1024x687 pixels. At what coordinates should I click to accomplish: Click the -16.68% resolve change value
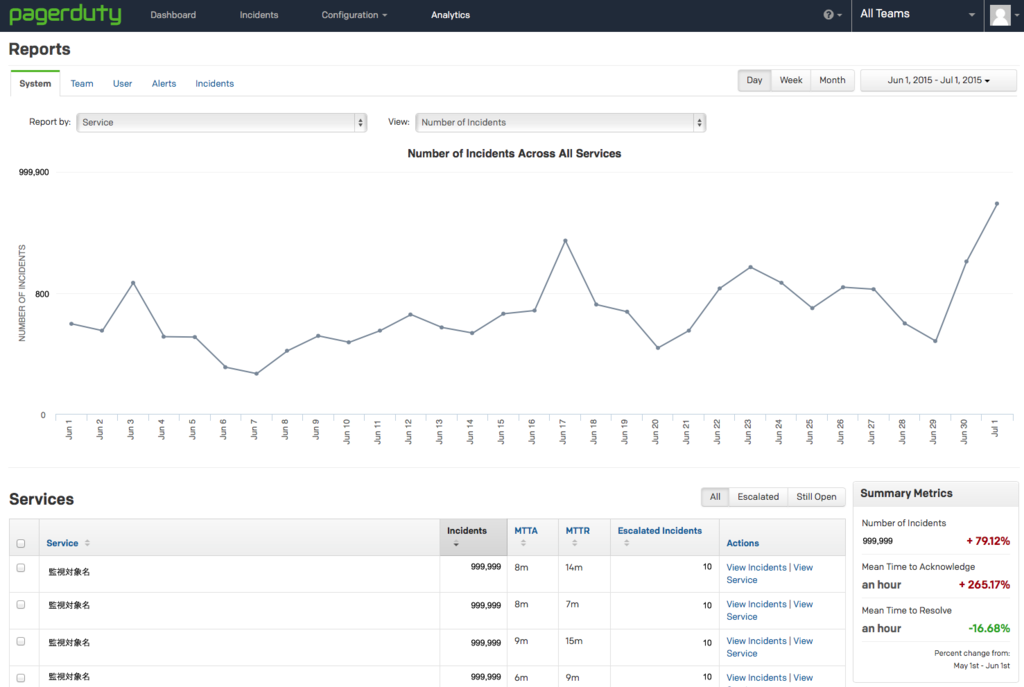click(x=989, y=628)
